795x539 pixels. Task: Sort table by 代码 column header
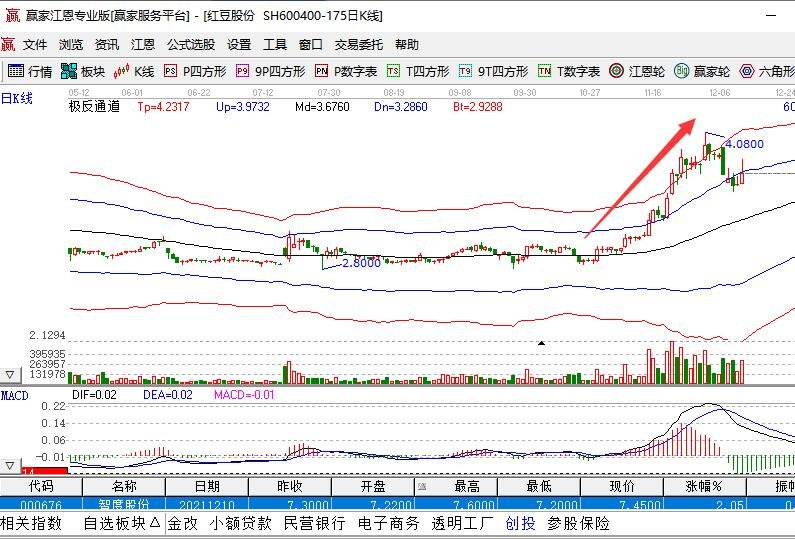click(x=41, y=486)
